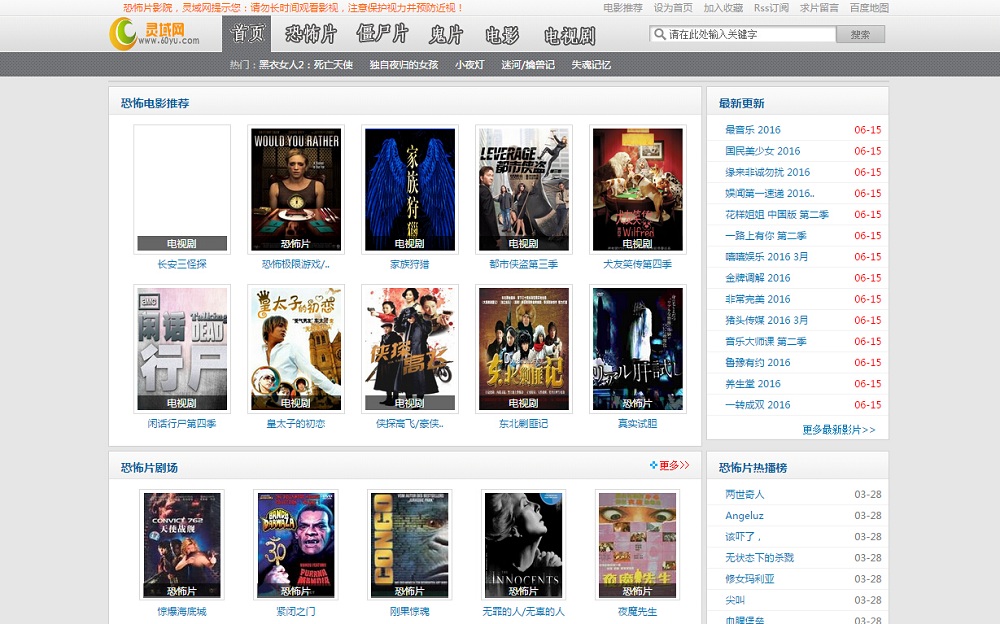The width and height of the screenshot is (1000, 624).
Task: Open the Congo 刚果惊魂 poster
Action: (409, 545)
